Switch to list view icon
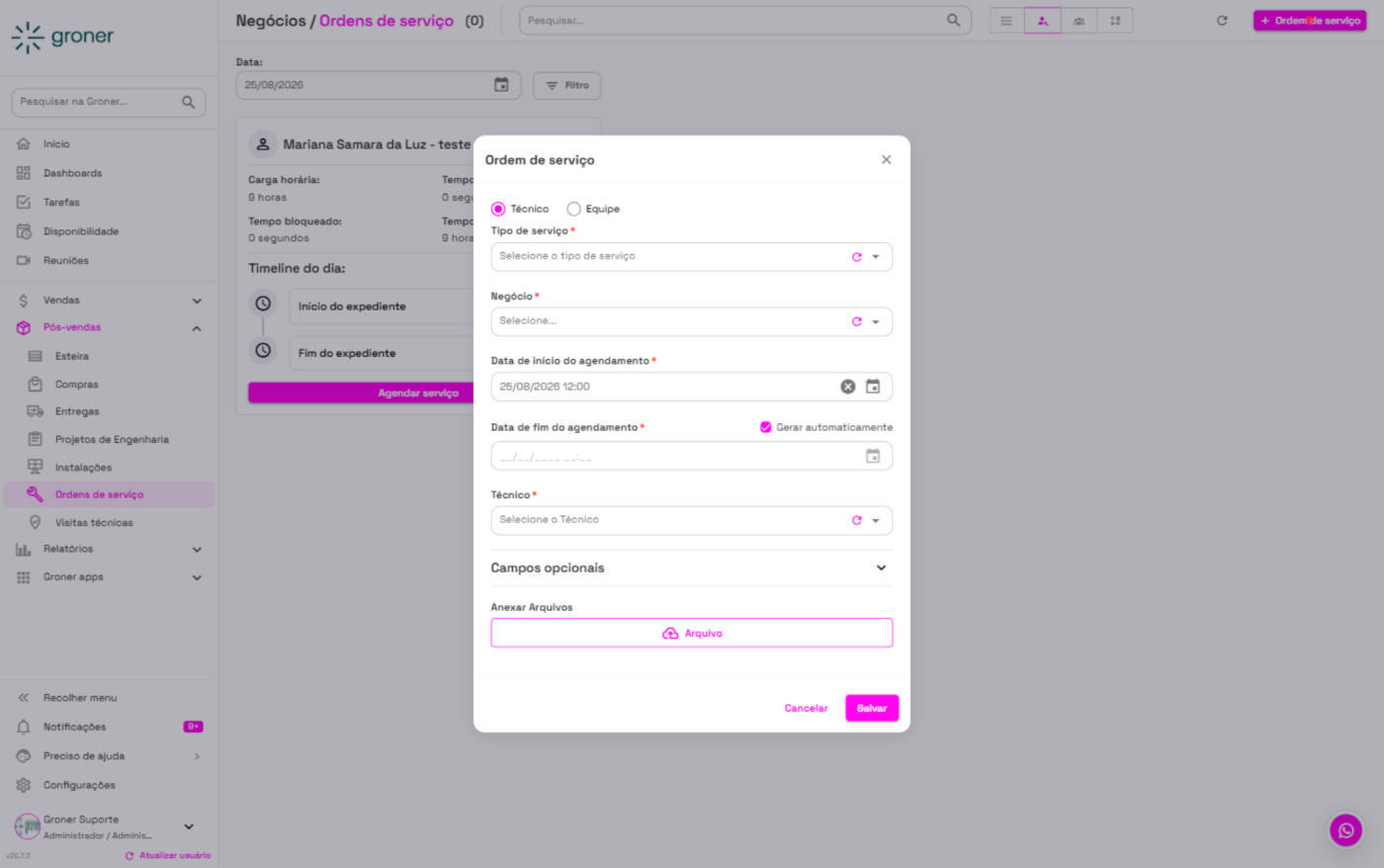The image size is (1384, 868). pyautogui.click(x=1006, y=21)
